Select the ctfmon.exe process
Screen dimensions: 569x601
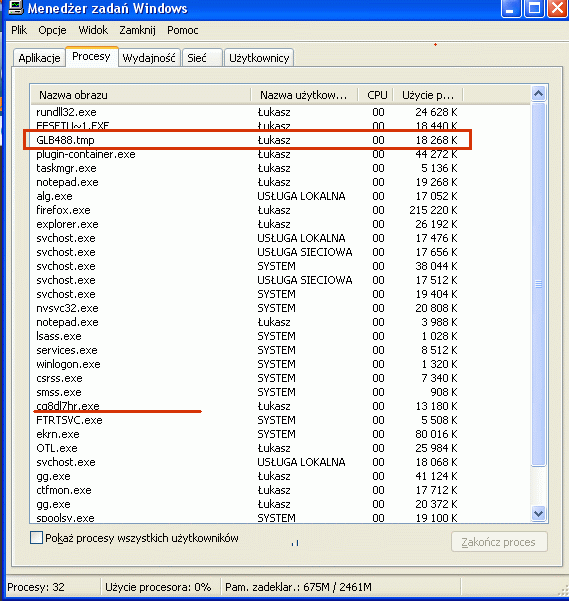pos(246,490)
